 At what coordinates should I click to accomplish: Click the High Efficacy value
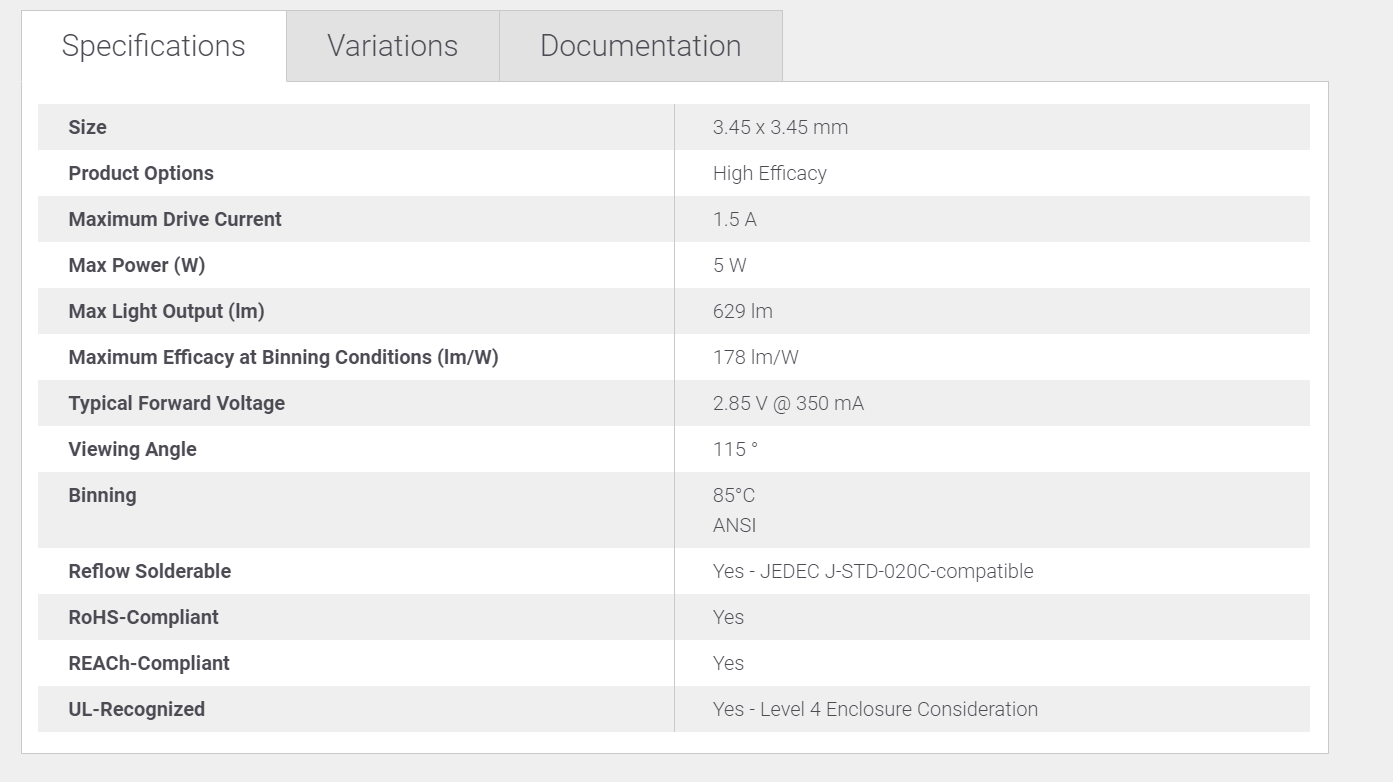coord(770,173)
